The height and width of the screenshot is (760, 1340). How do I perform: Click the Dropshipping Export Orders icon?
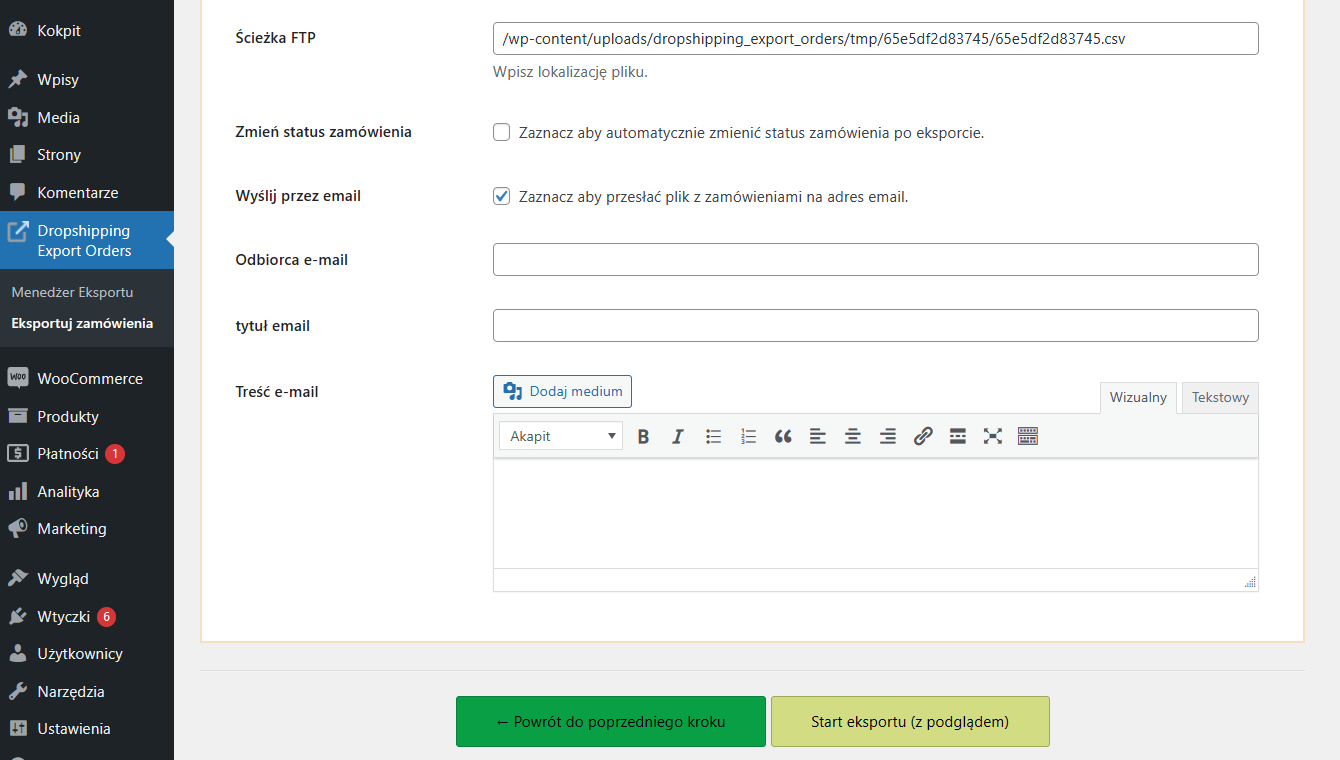pos(18,231)
